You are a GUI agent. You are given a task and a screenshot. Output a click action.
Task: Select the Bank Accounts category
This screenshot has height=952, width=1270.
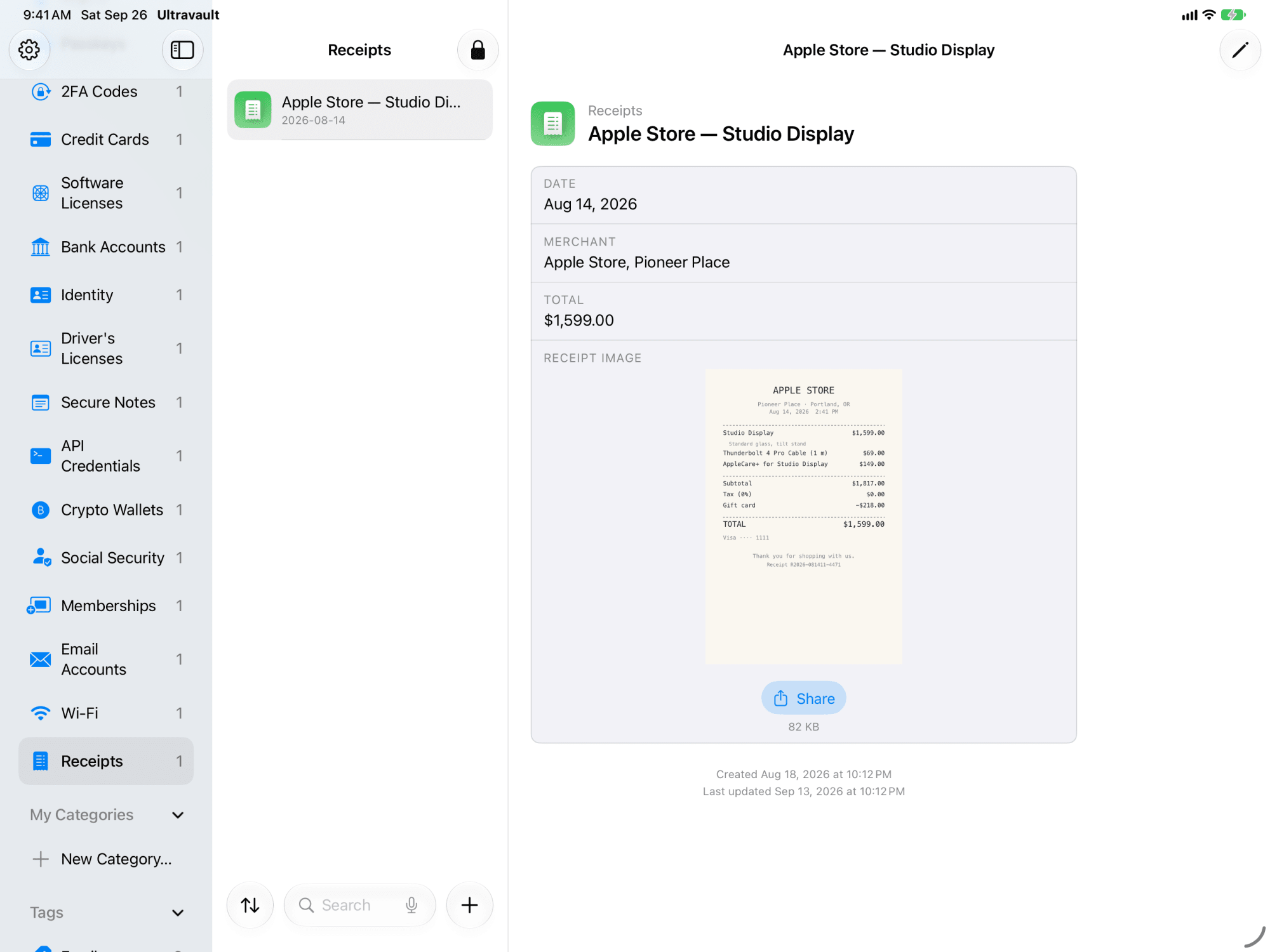[x=106, y=247]
